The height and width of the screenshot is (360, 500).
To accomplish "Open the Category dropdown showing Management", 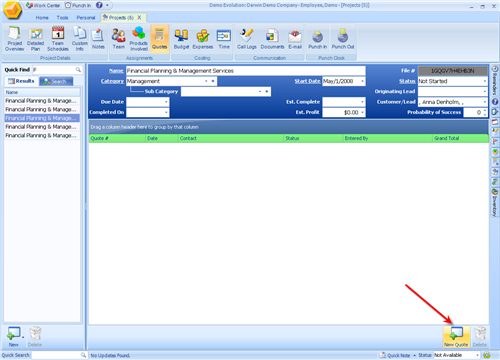I will point(206,81).
